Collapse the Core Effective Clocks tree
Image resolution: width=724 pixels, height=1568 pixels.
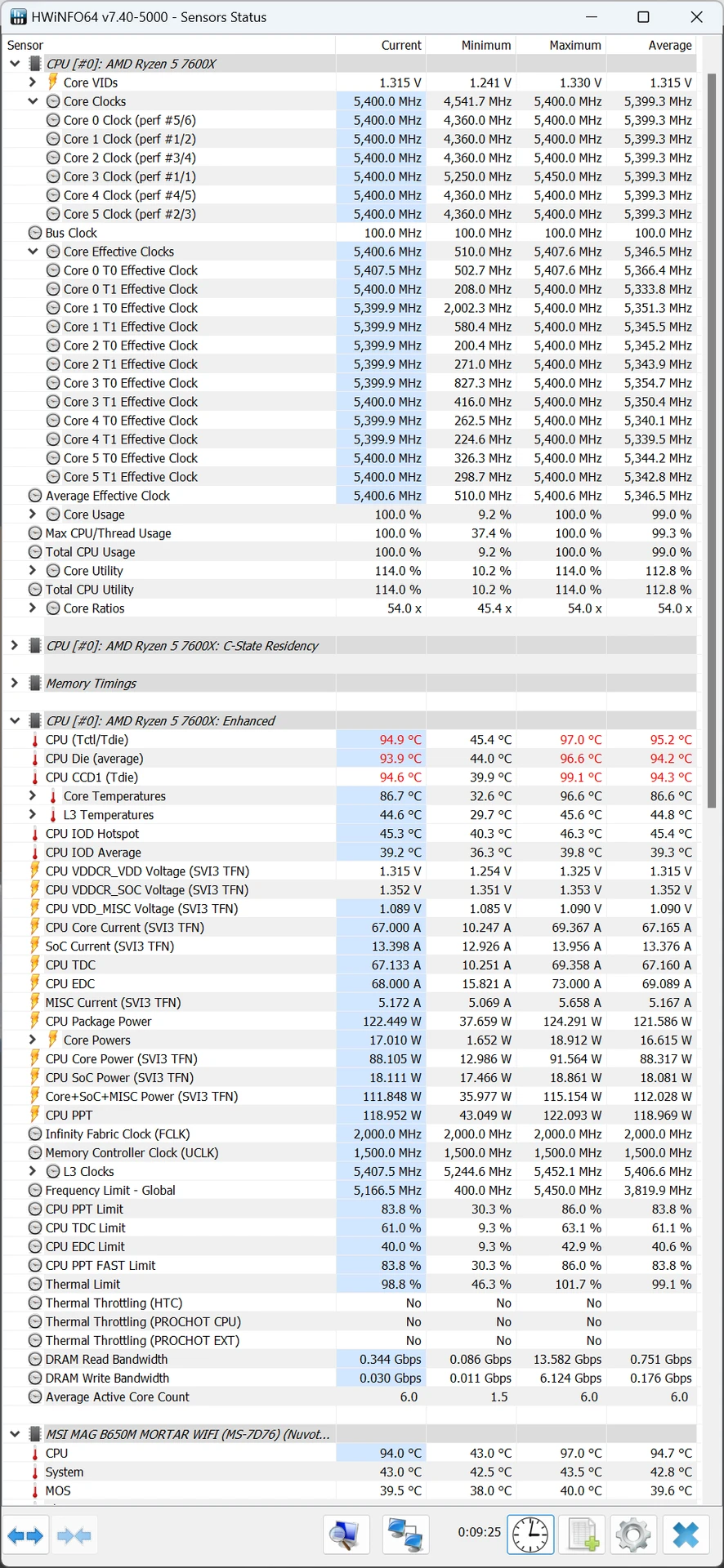coord(33,252)
